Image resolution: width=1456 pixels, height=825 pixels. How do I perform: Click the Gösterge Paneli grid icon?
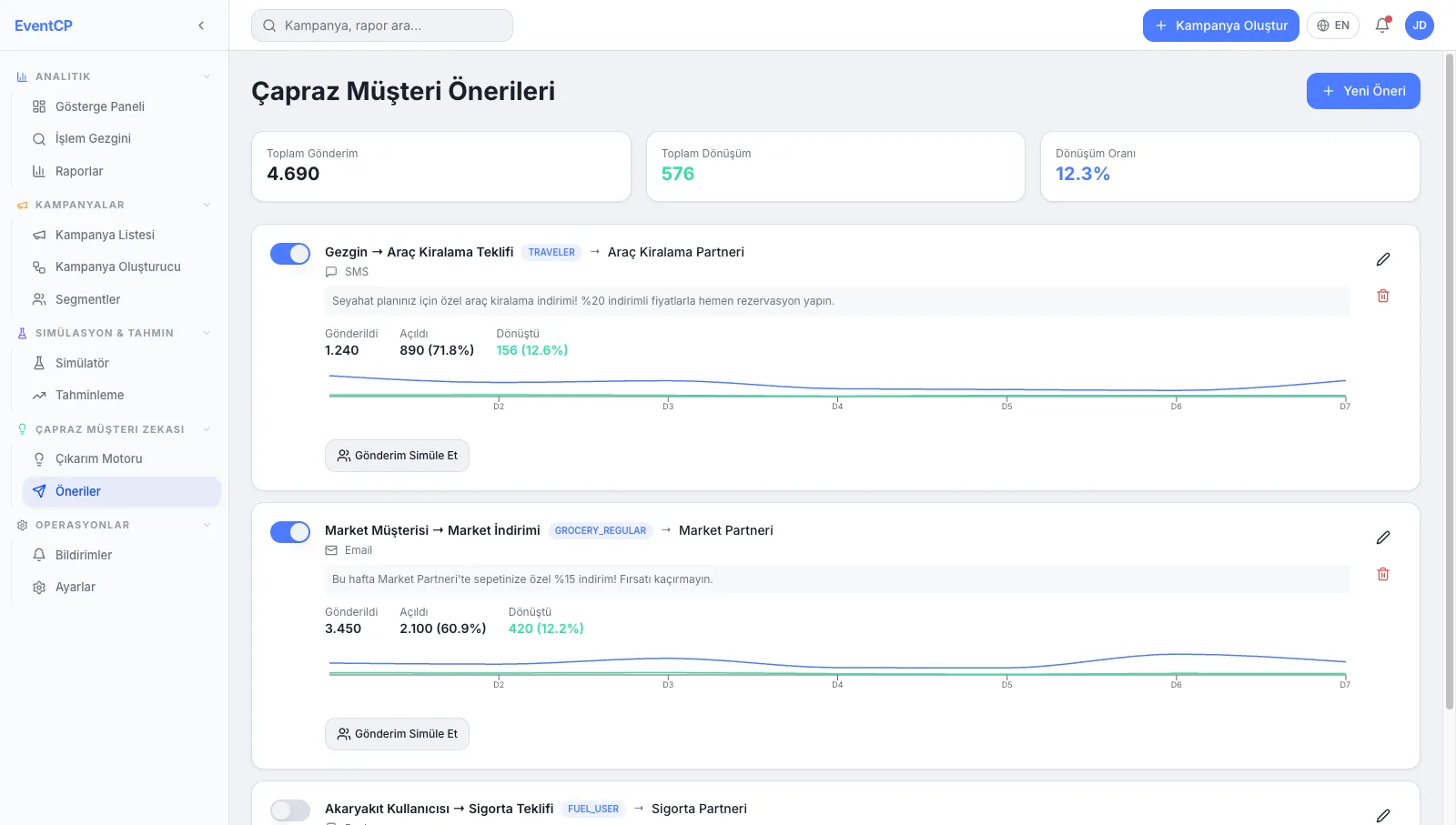39,106
